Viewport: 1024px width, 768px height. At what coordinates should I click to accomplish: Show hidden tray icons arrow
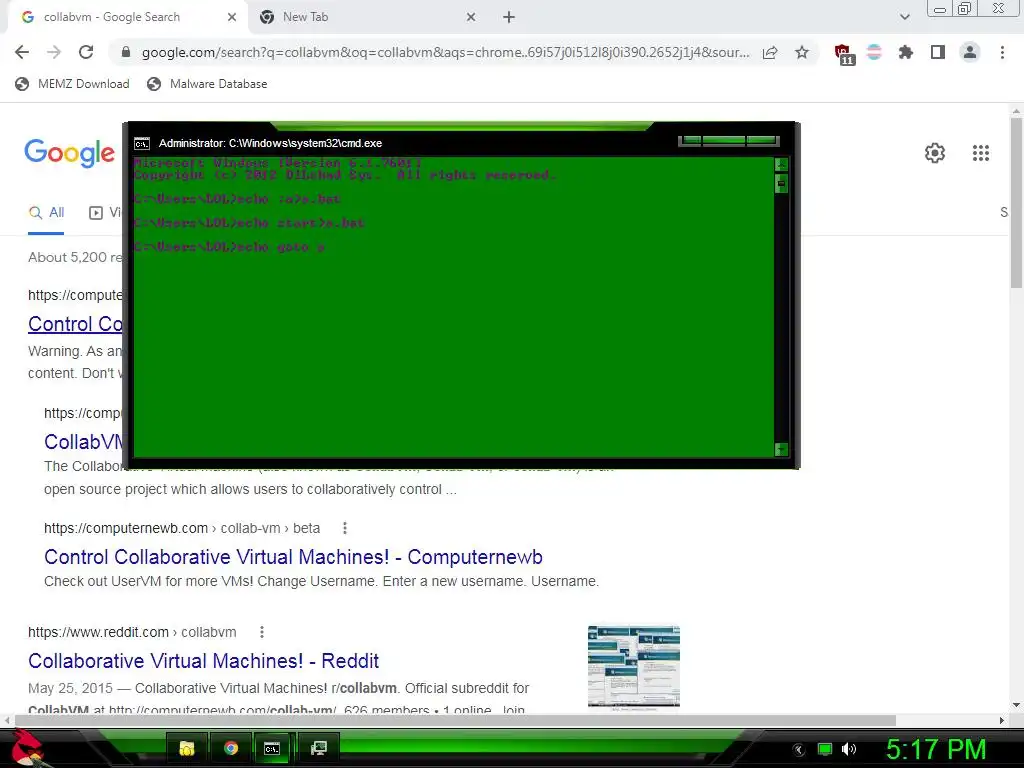tap(799, 750)
